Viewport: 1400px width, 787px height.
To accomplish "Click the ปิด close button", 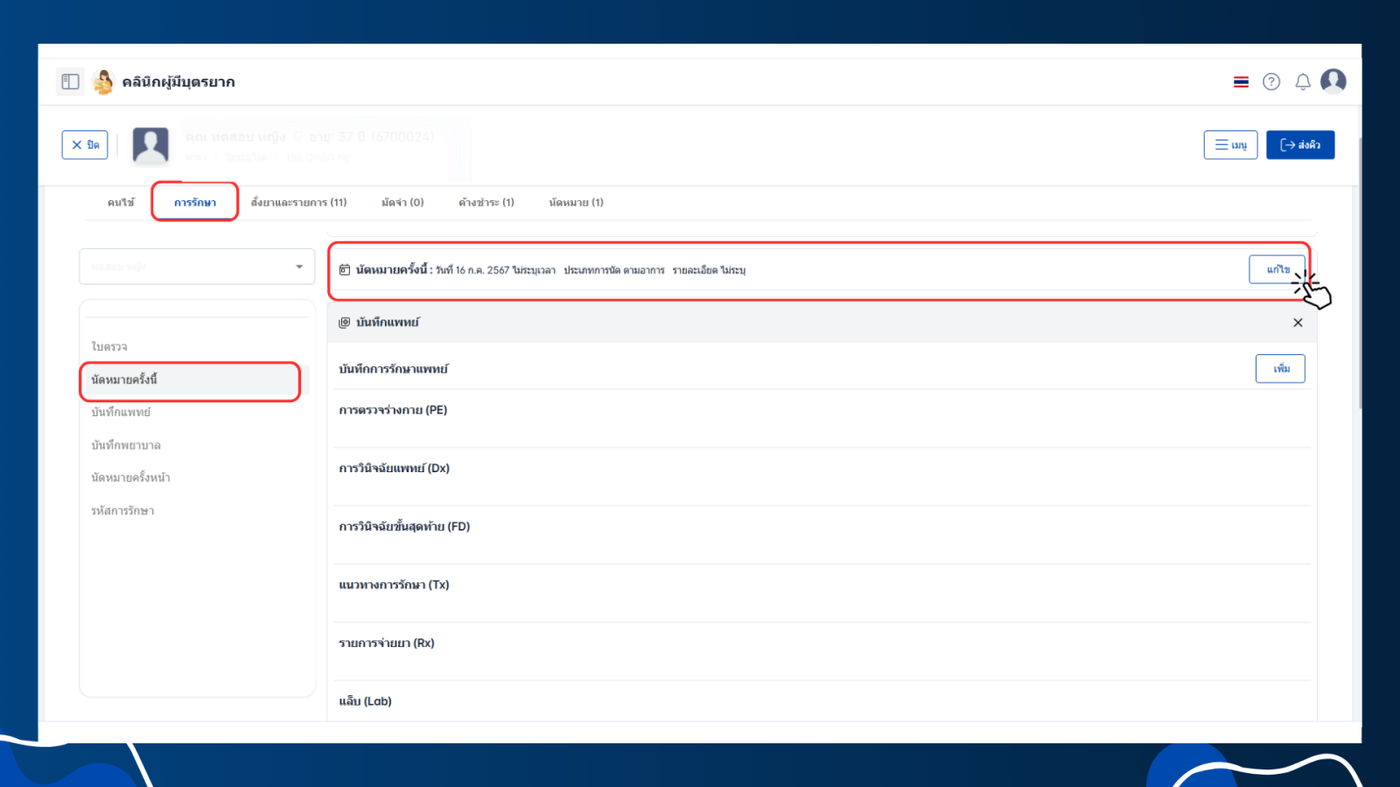I will point(85,145).
